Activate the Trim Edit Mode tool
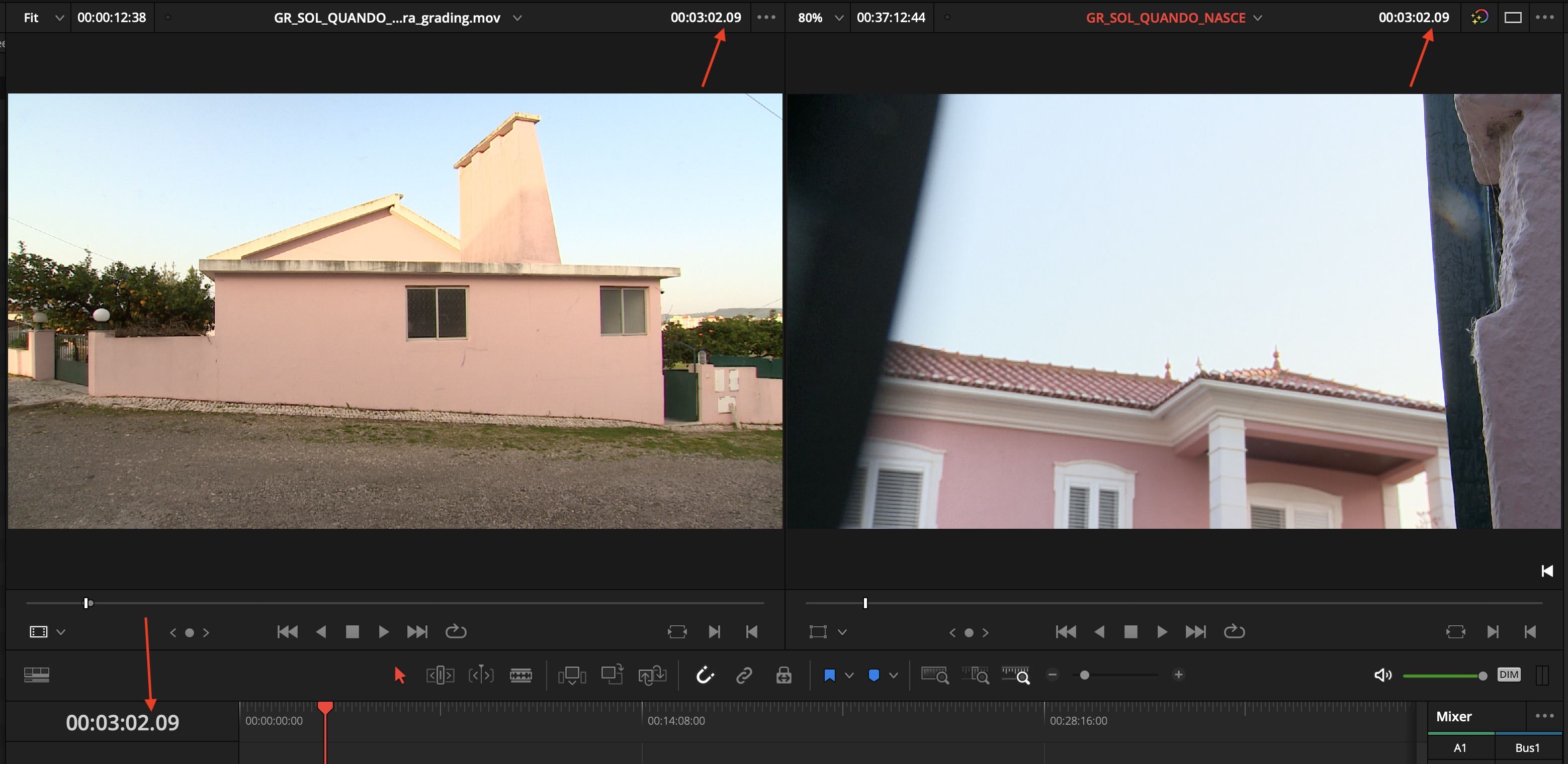 pos(440,675)
